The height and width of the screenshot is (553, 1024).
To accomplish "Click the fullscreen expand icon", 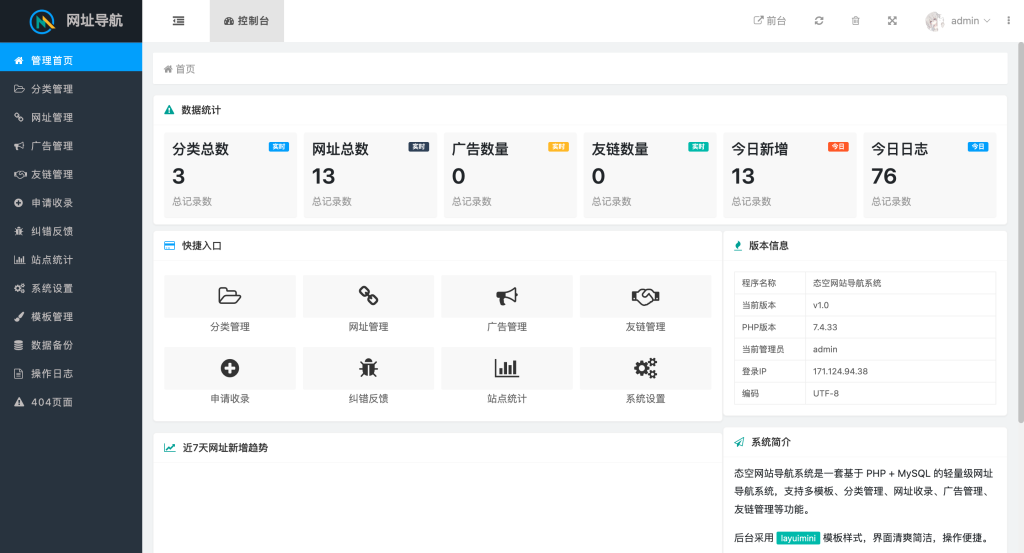I will 892,21.
